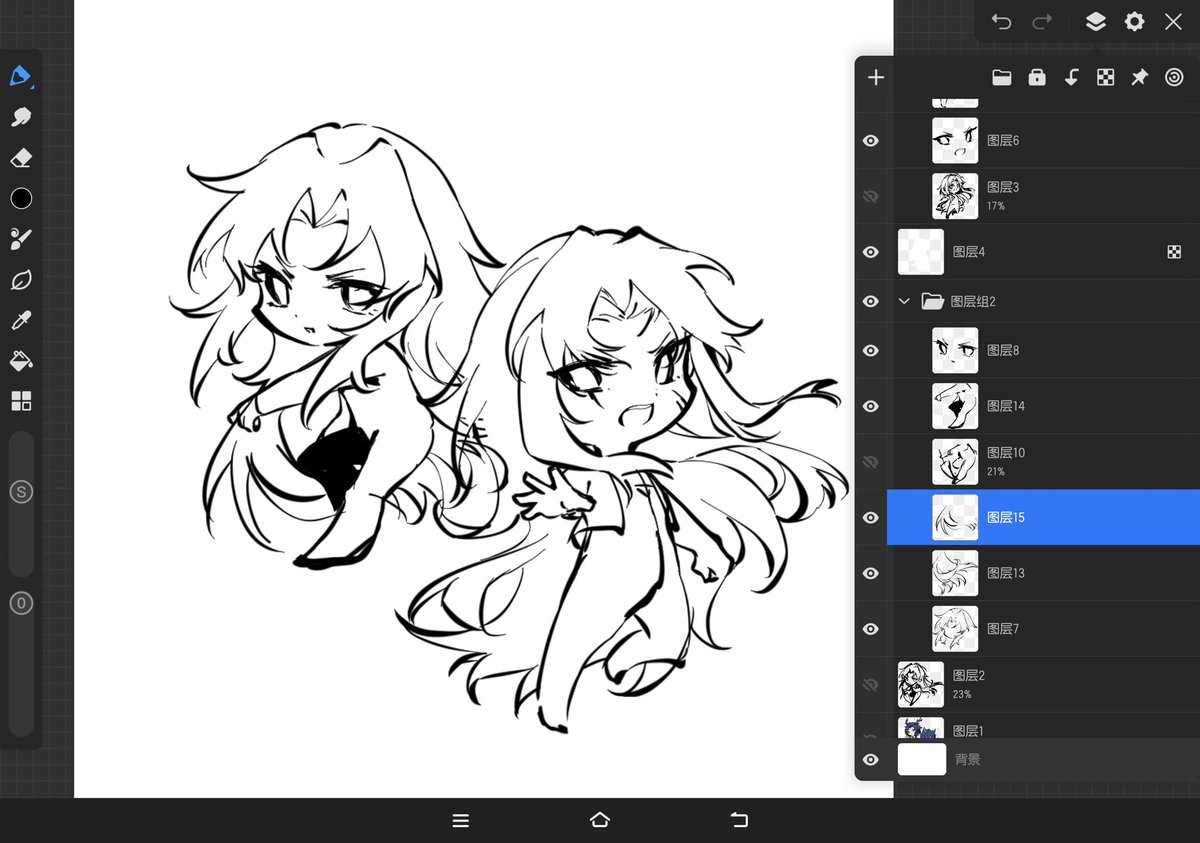
Task: Hide layer 图层13
Action: pyautogui.click(x=871, y=573)
